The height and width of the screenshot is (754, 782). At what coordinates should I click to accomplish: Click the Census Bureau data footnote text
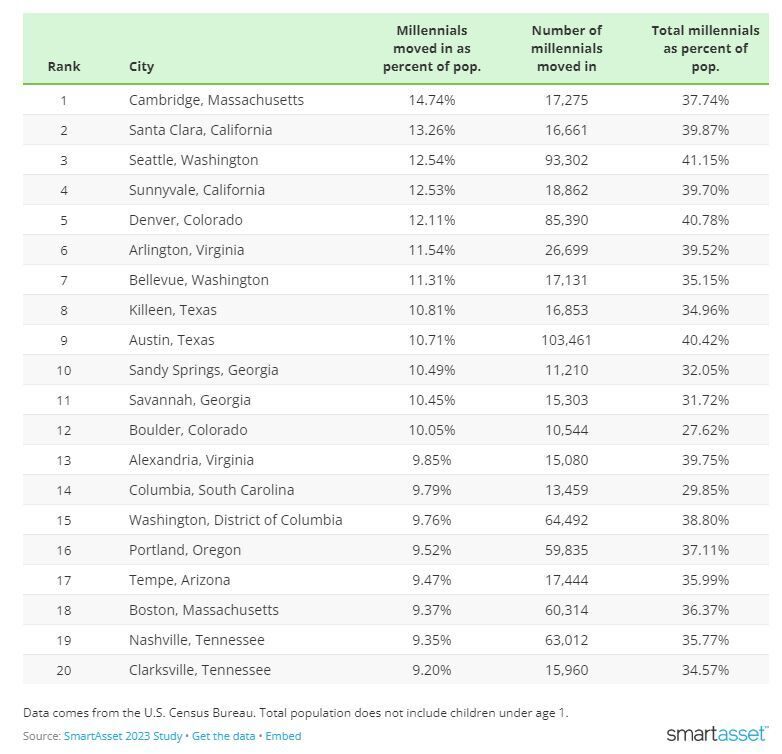point(295,713)
